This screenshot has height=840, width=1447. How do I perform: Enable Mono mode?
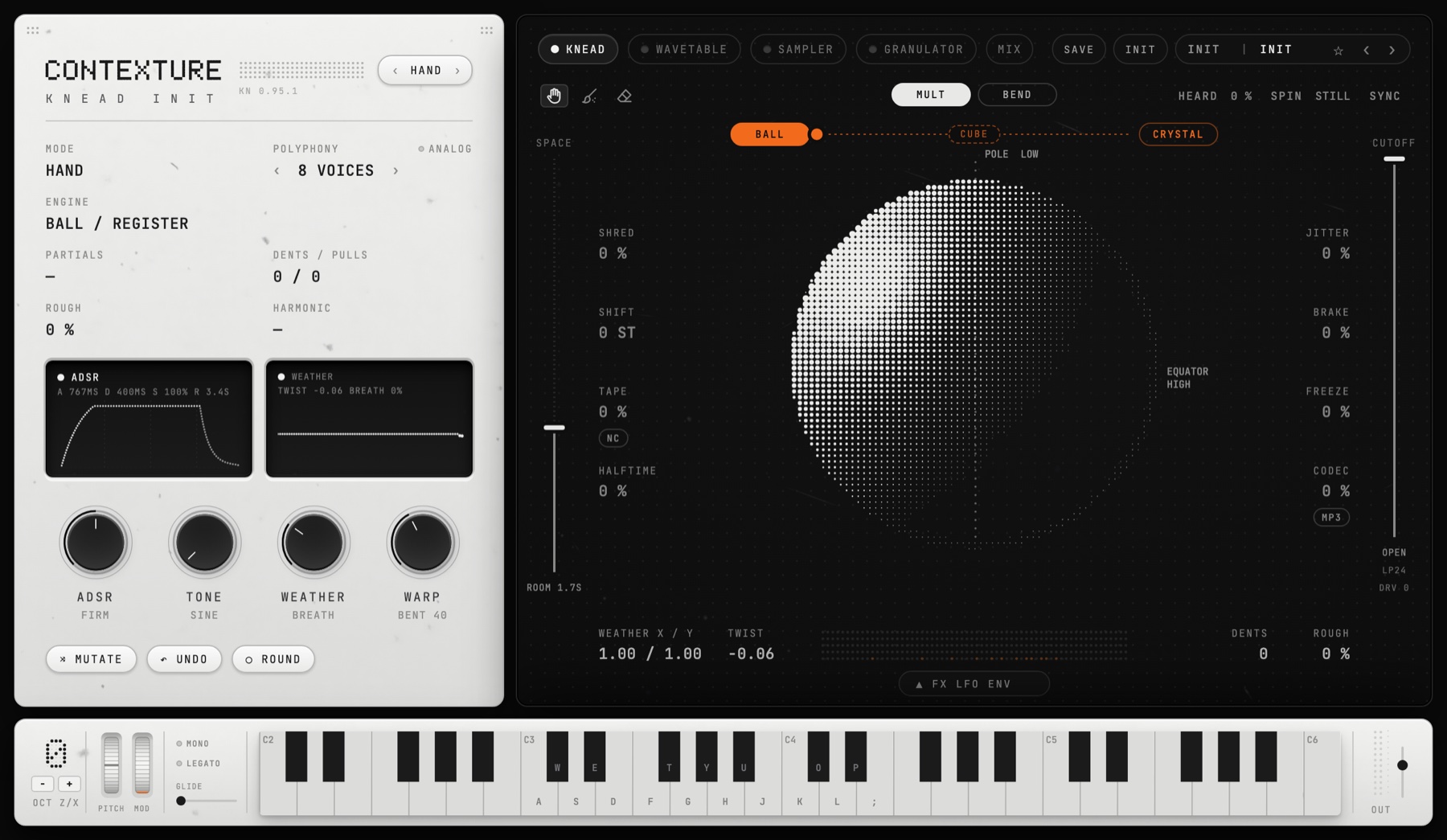[x=193, y=744]
